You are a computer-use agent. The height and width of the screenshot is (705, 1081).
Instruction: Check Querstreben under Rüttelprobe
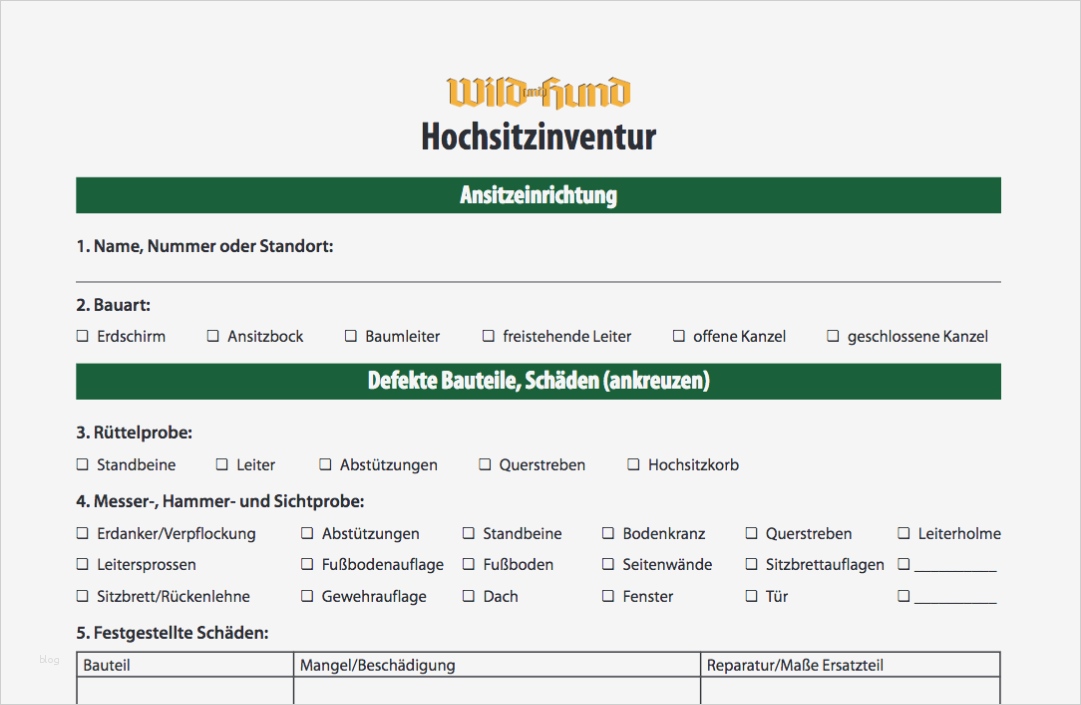coord(485,464)
